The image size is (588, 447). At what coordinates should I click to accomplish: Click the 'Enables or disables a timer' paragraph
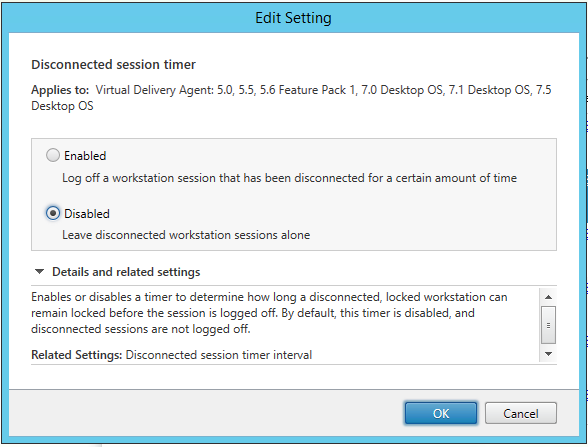[269, 313]
